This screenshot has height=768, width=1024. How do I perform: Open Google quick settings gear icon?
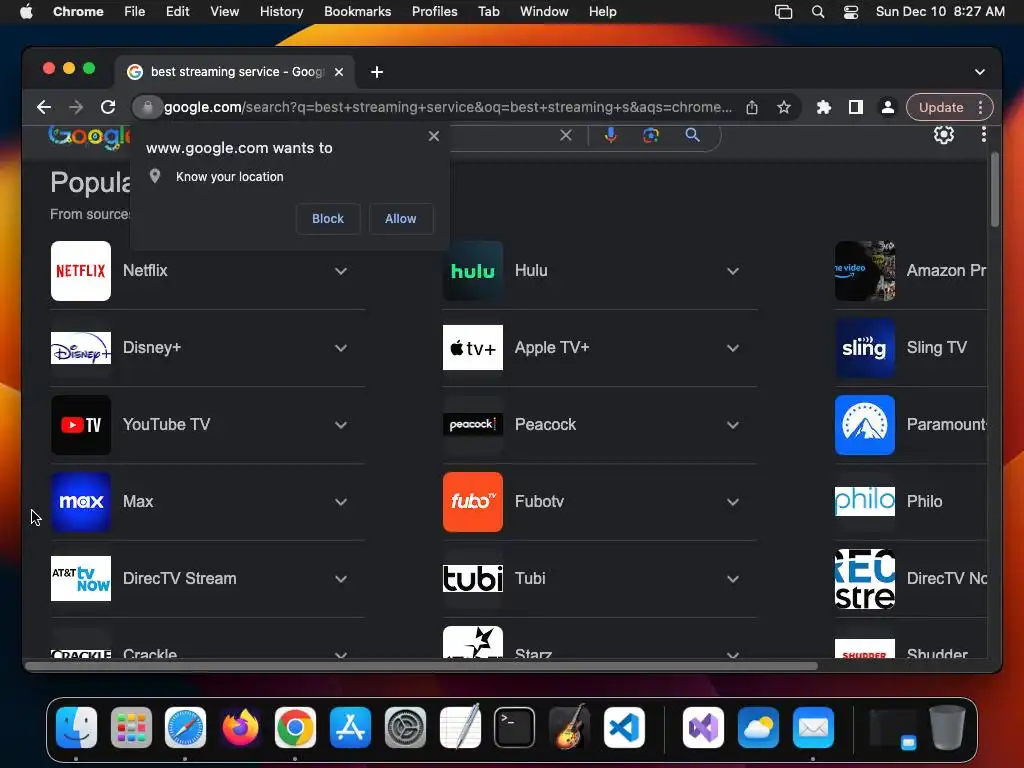coord(944,135)
